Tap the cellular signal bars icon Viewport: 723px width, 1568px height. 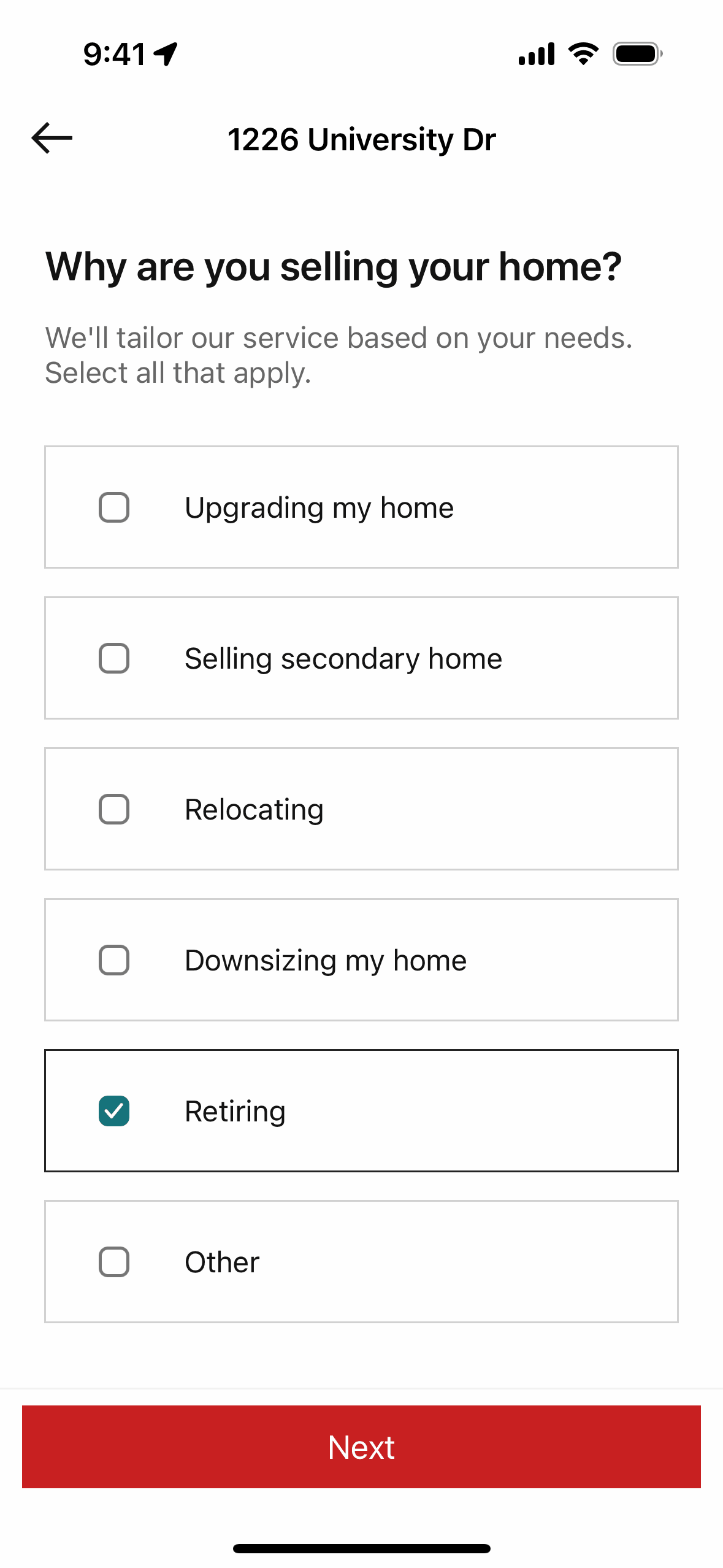tap(537, 54)
